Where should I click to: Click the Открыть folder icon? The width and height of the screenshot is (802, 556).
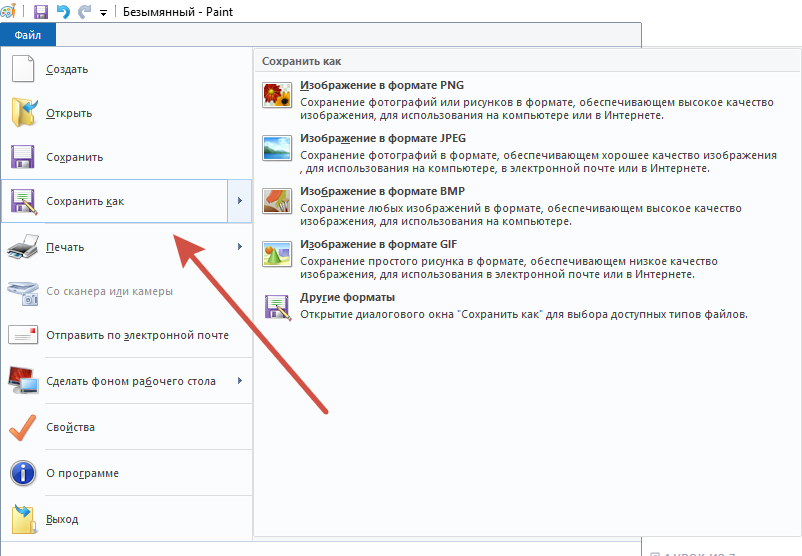[x=23, y=113]
